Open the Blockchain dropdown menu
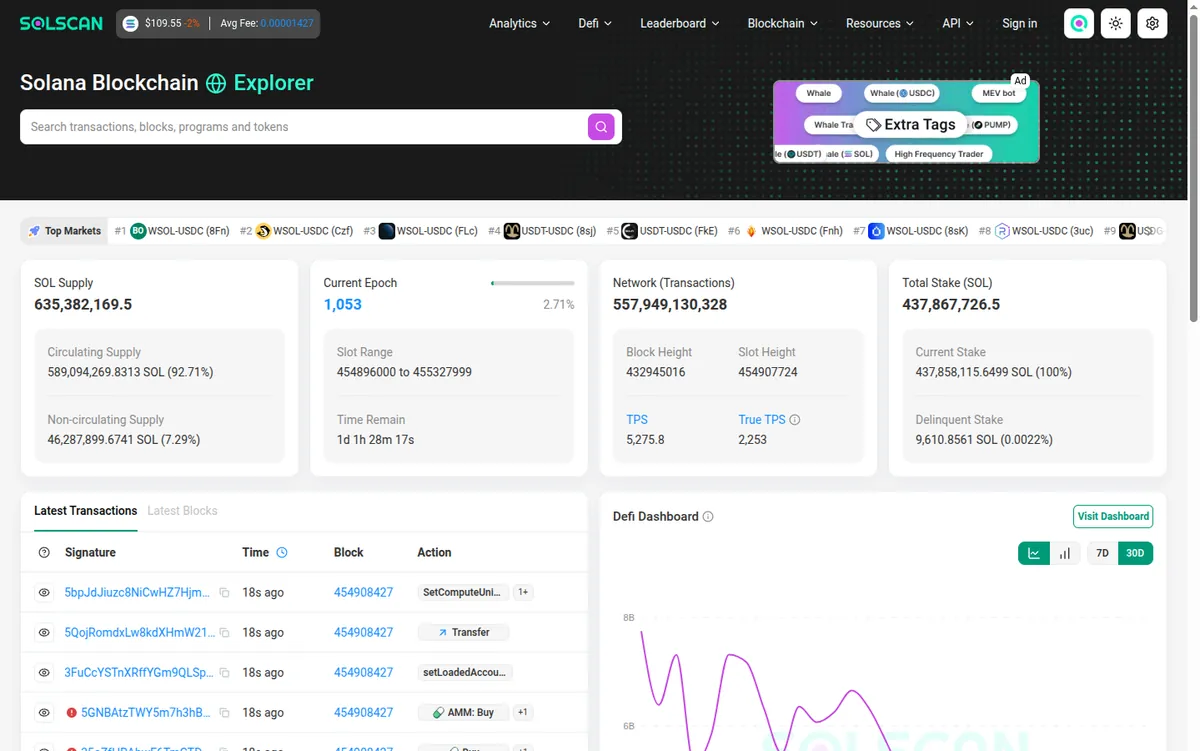This screenshot has width=1200, height=751. pos(782,23)
